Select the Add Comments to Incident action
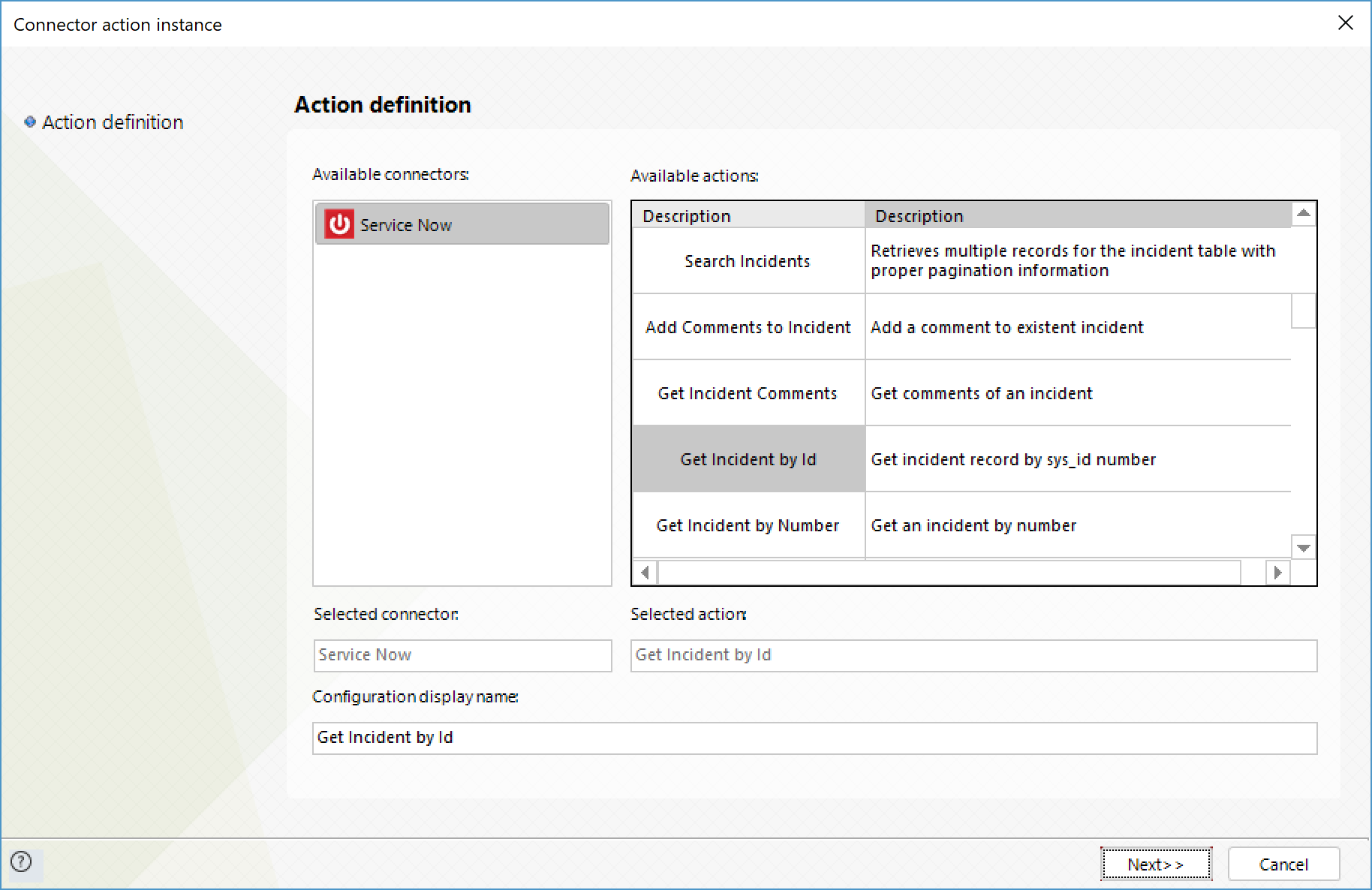 click(x=748, y=326)
